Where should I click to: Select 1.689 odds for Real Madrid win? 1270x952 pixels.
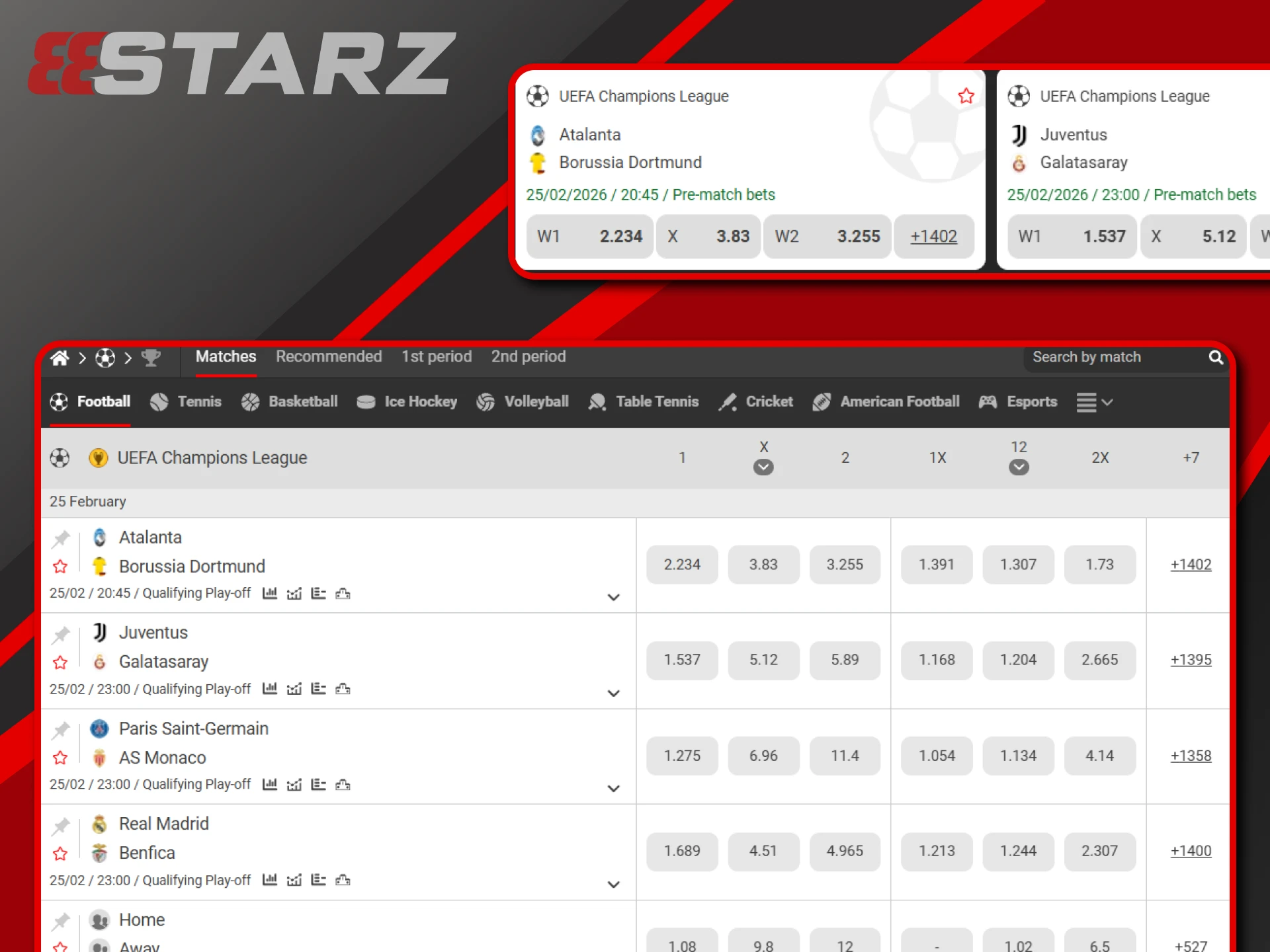pos(682,851)
